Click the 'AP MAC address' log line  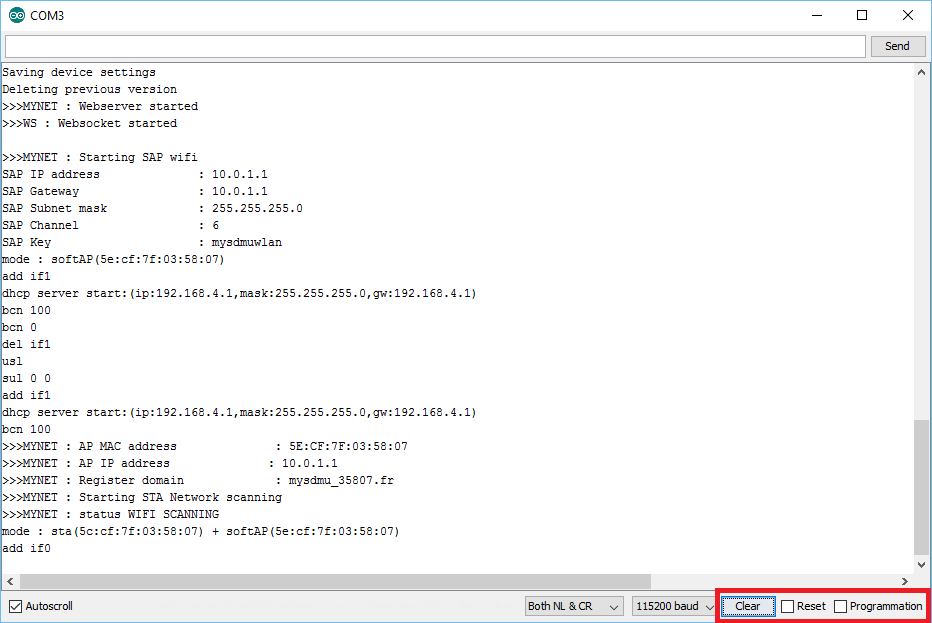[x=205, y=446]
